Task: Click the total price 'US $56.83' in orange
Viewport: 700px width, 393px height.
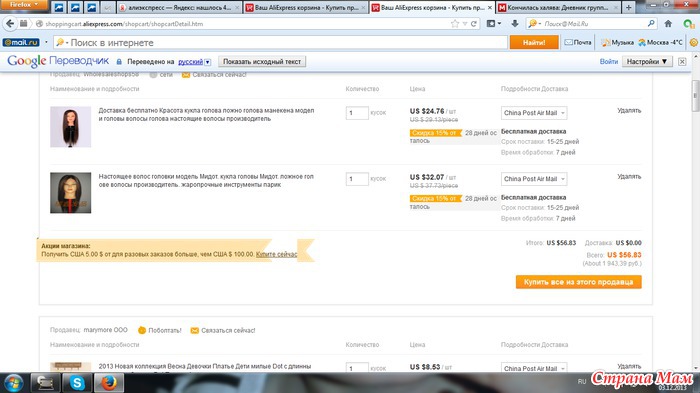Action: coord(624,255)
